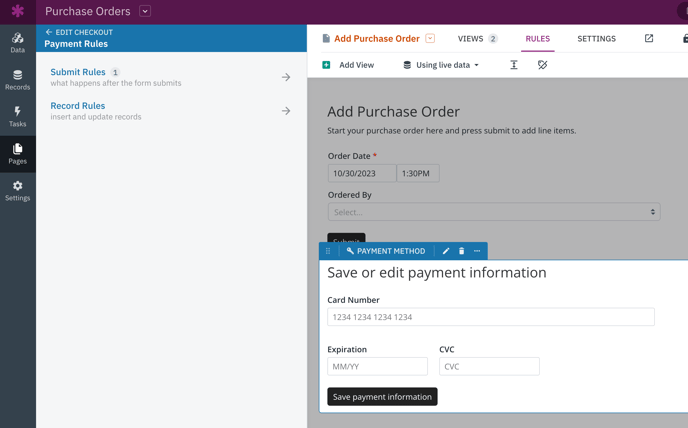Click the Order Date field label
Viewport: 688px width, 428px height.
(x=349, y=156)
